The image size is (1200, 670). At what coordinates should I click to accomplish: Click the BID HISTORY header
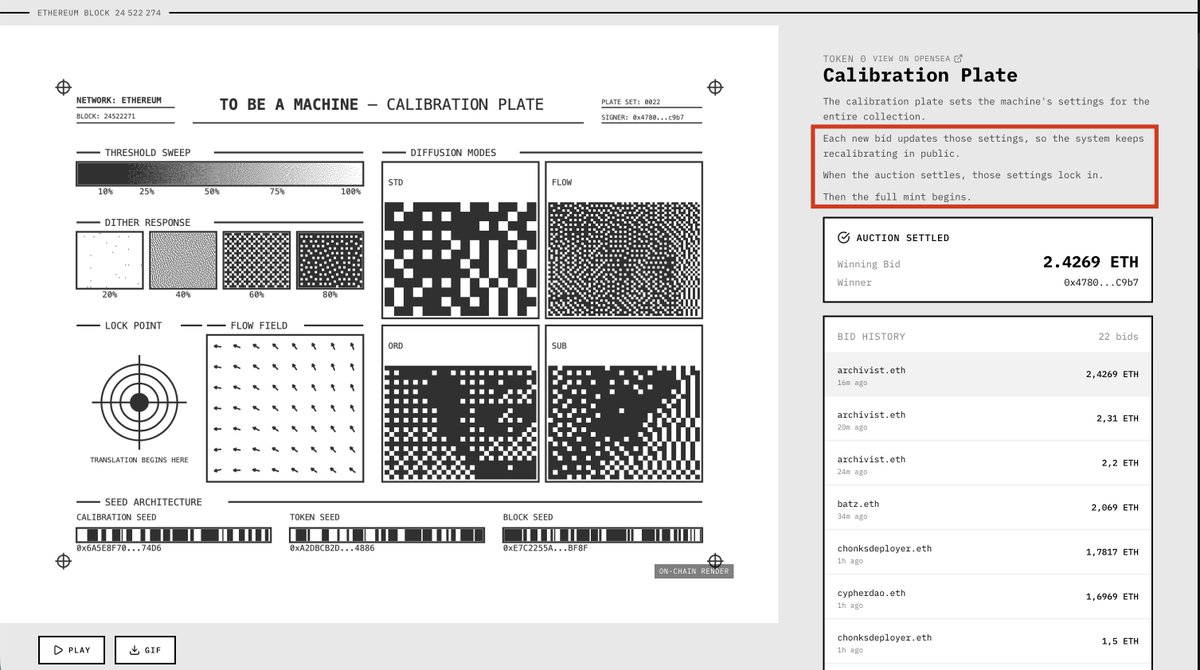coord(871,337)
